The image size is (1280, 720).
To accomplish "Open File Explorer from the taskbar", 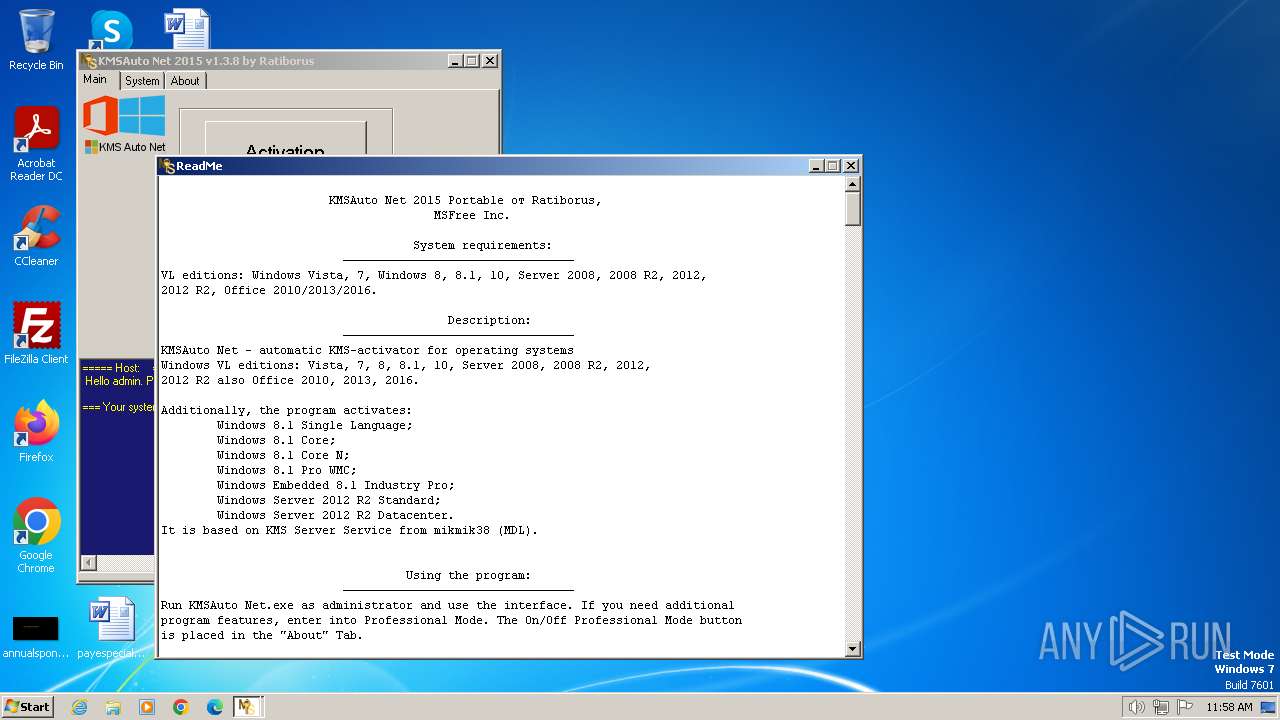I will point(113,707).
